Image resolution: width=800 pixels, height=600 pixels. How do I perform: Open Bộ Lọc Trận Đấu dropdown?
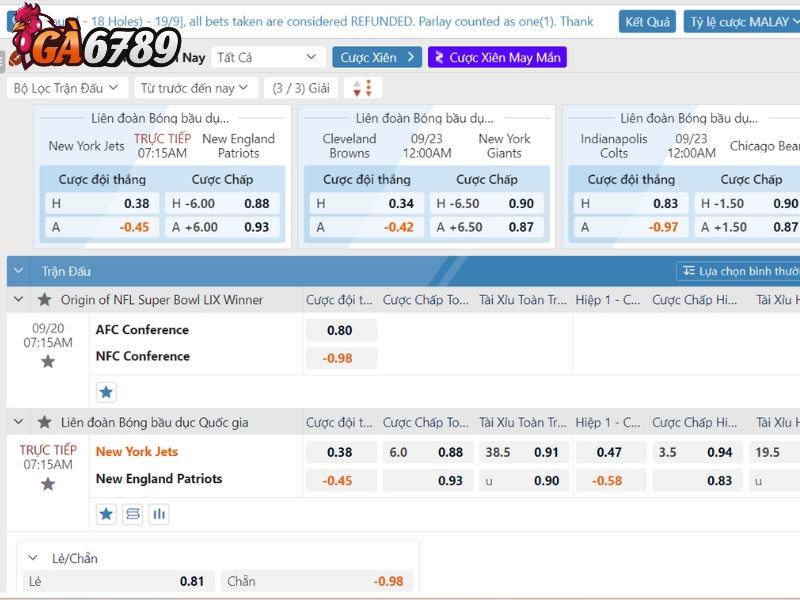[x=66, y=88]
